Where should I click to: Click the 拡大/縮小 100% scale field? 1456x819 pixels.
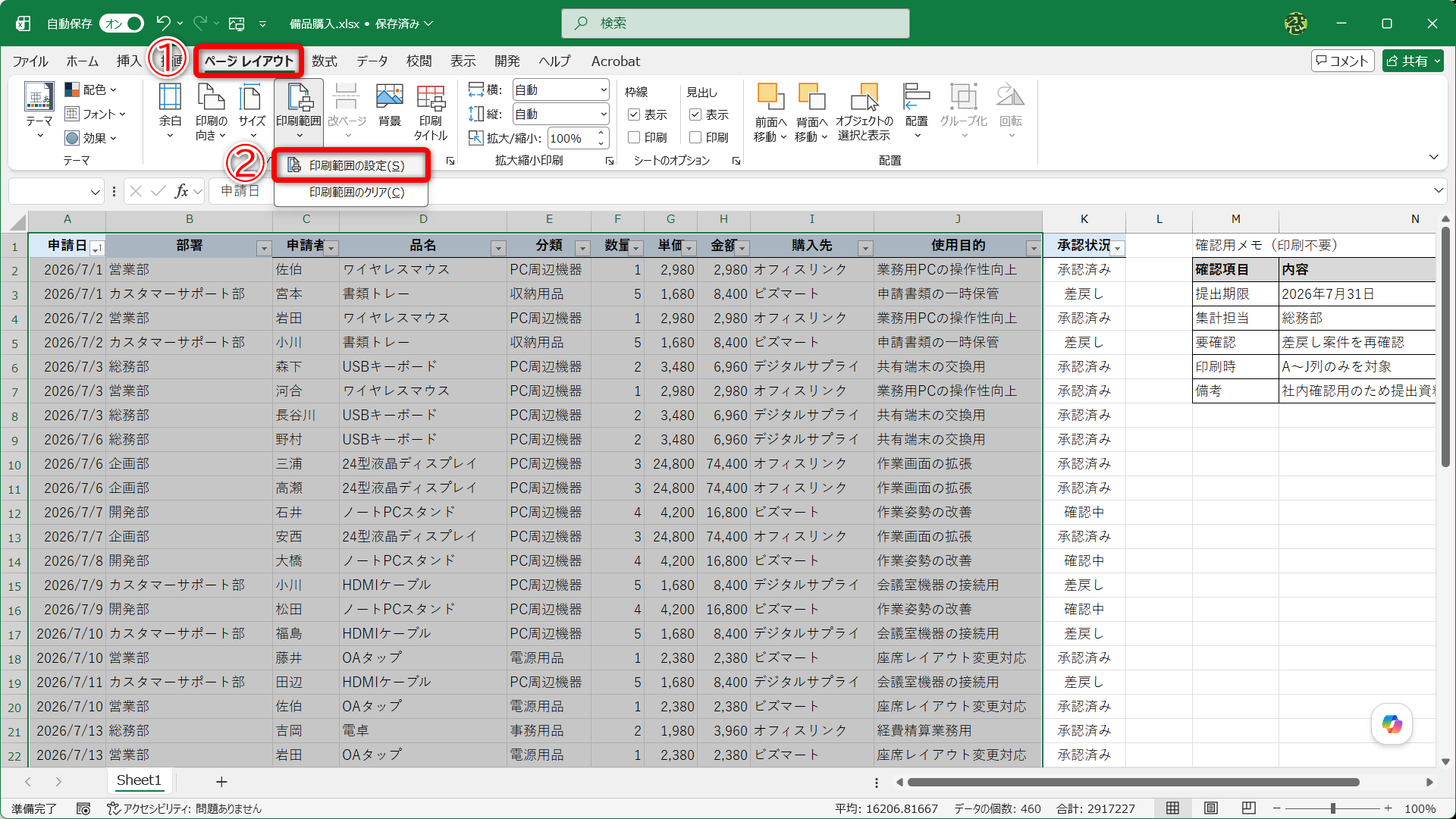(x=572, y=138)
